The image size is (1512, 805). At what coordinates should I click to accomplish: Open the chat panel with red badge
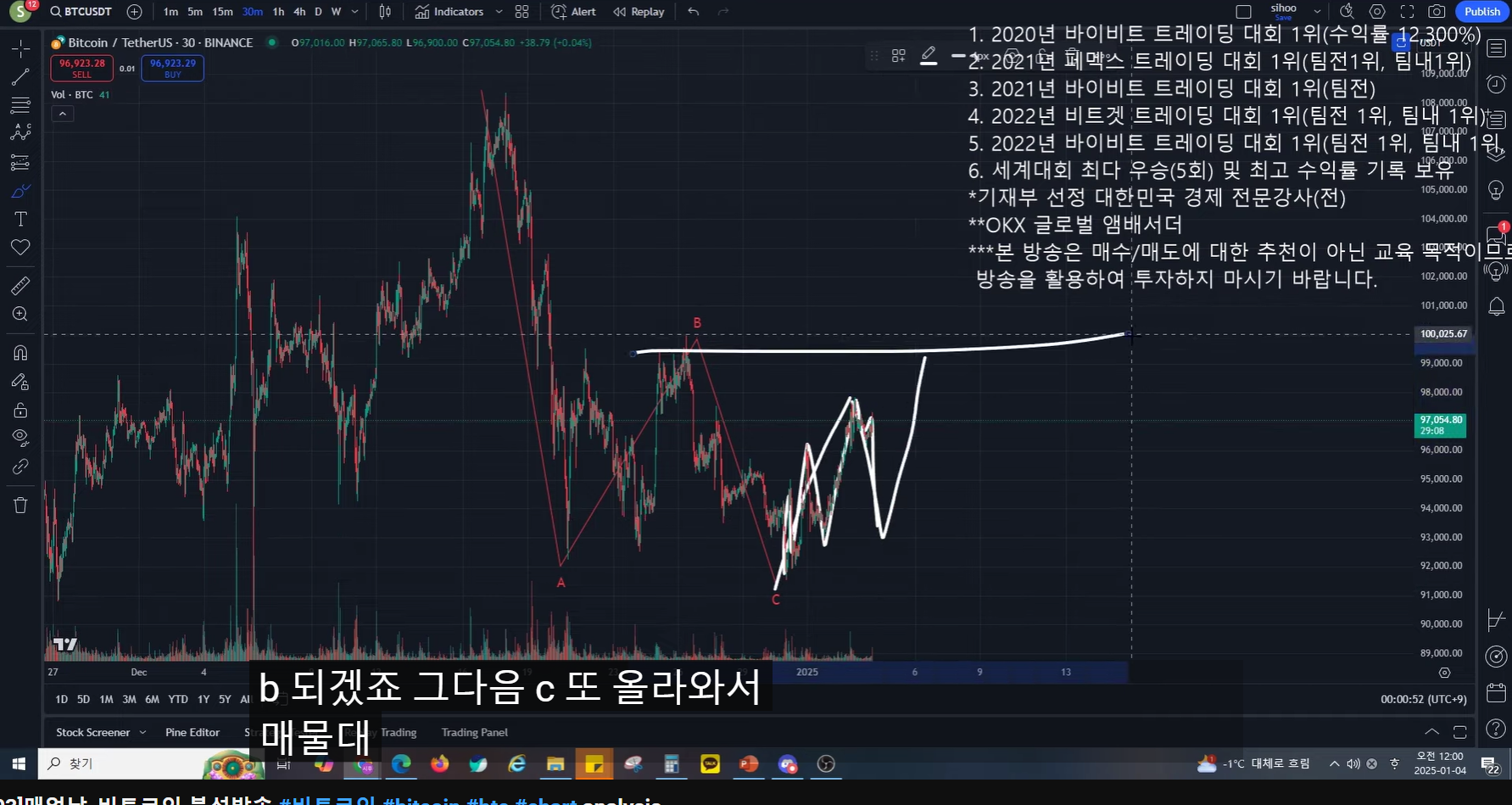click(x=1497, y=234)
